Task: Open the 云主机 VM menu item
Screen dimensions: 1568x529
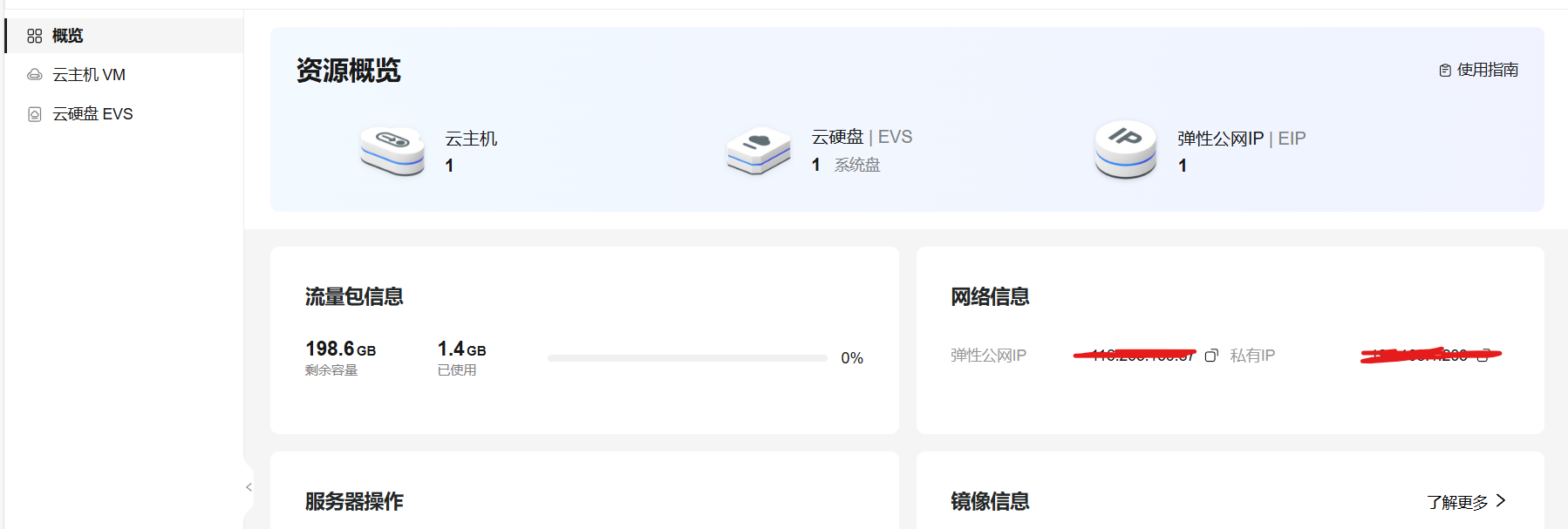Action: (x=89, y=75)
